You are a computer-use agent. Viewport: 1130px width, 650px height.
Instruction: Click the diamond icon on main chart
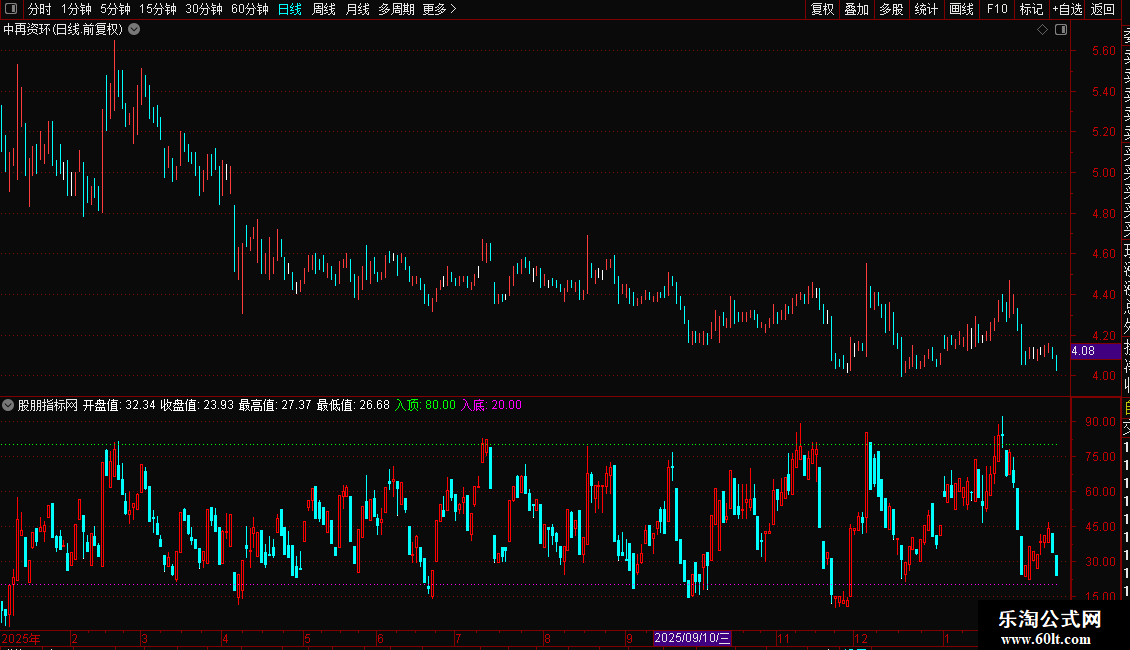coord(1042,30)
